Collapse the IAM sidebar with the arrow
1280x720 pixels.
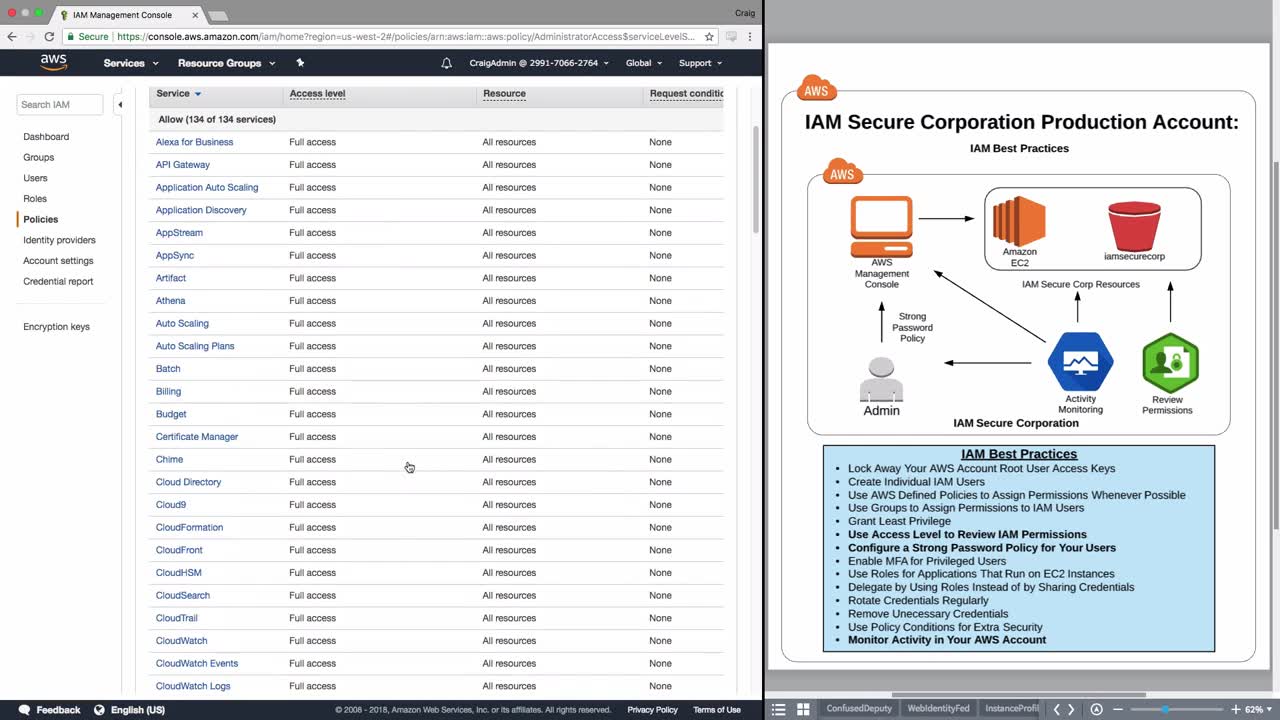tap(120, 104)
